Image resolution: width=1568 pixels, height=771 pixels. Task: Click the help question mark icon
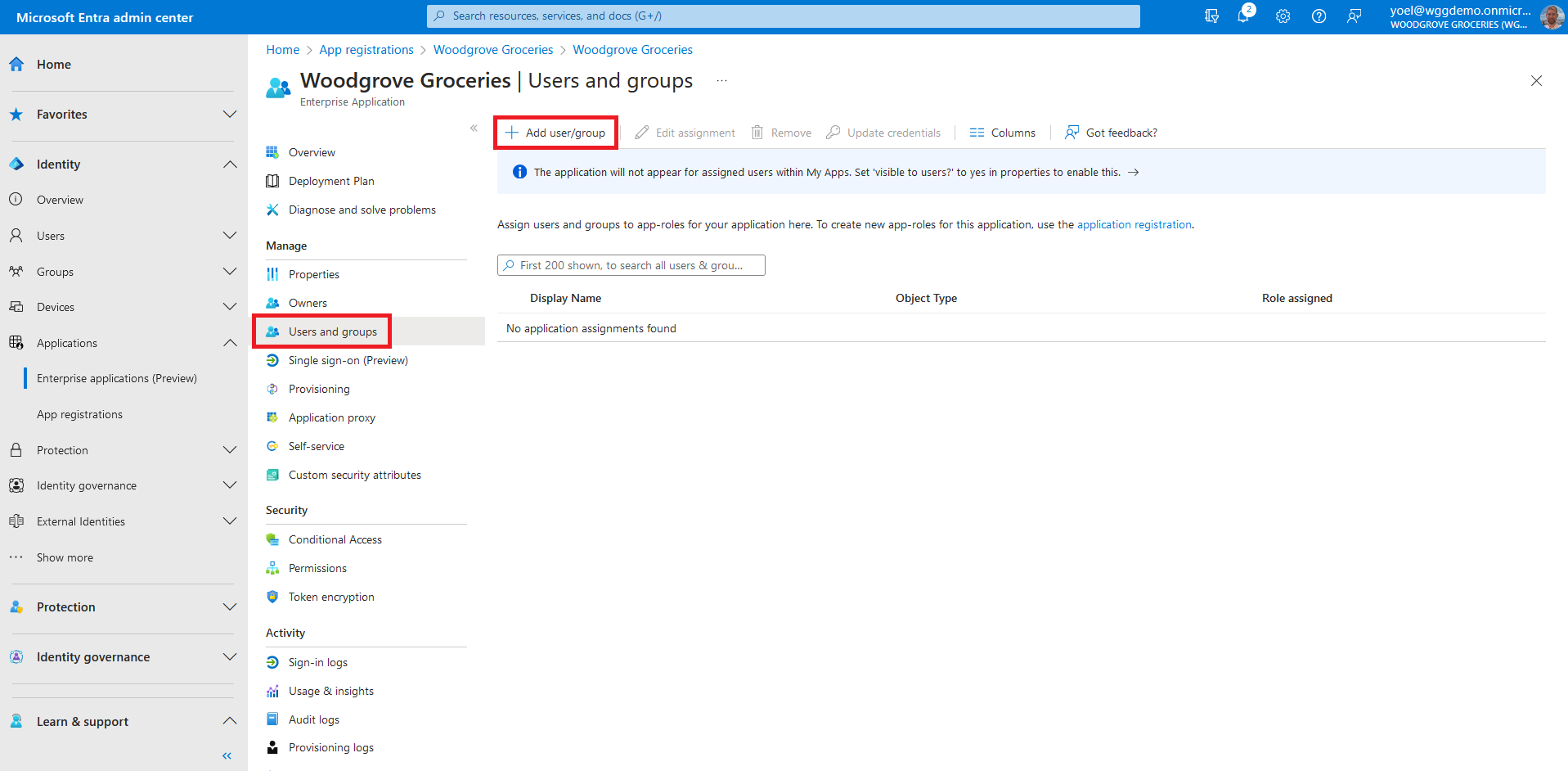(x=1319, y=16)
